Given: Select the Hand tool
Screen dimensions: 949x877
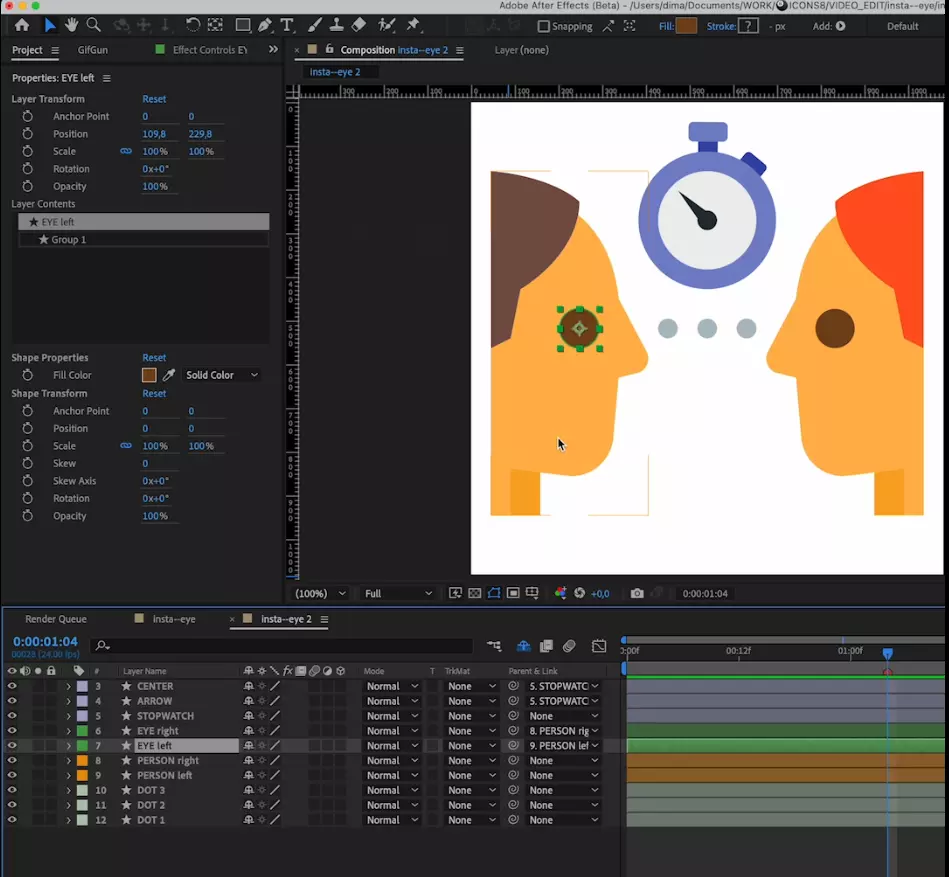Looking at the screenshot, I should pos(71,25).
